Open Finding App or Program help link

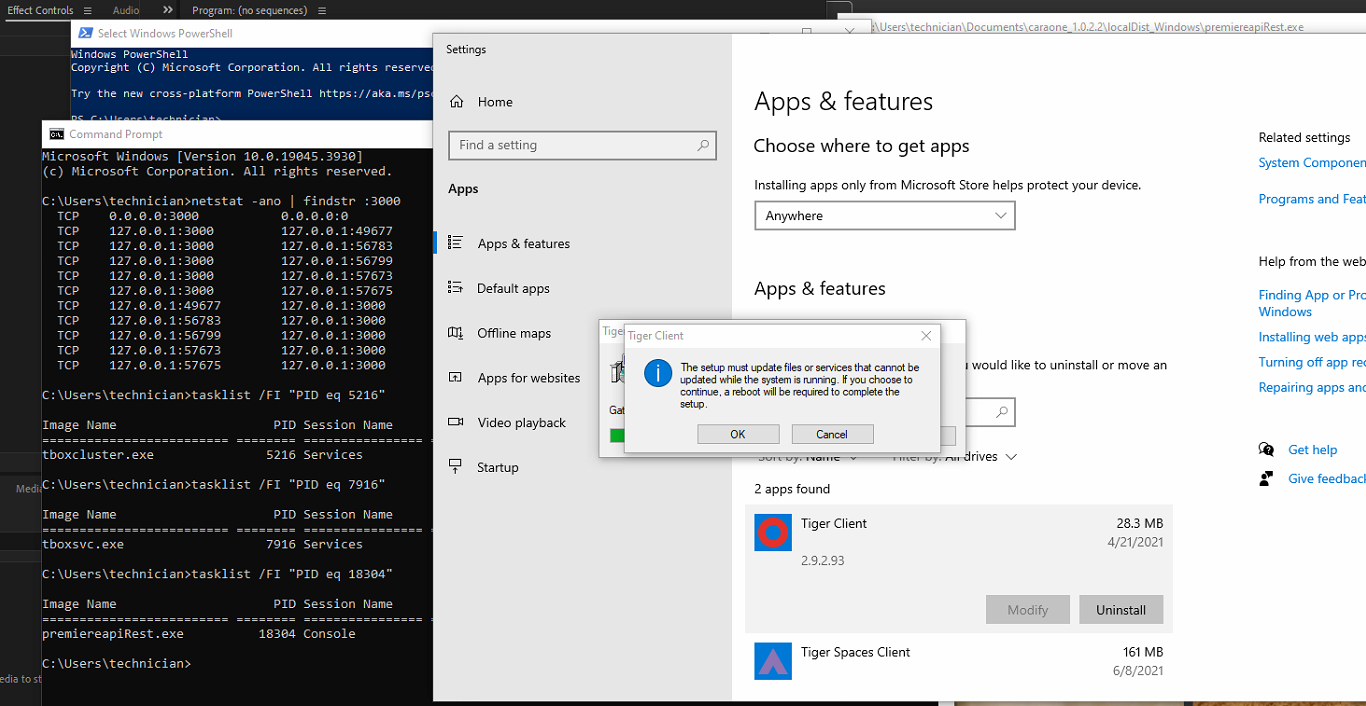click(x=1312, y=303)
